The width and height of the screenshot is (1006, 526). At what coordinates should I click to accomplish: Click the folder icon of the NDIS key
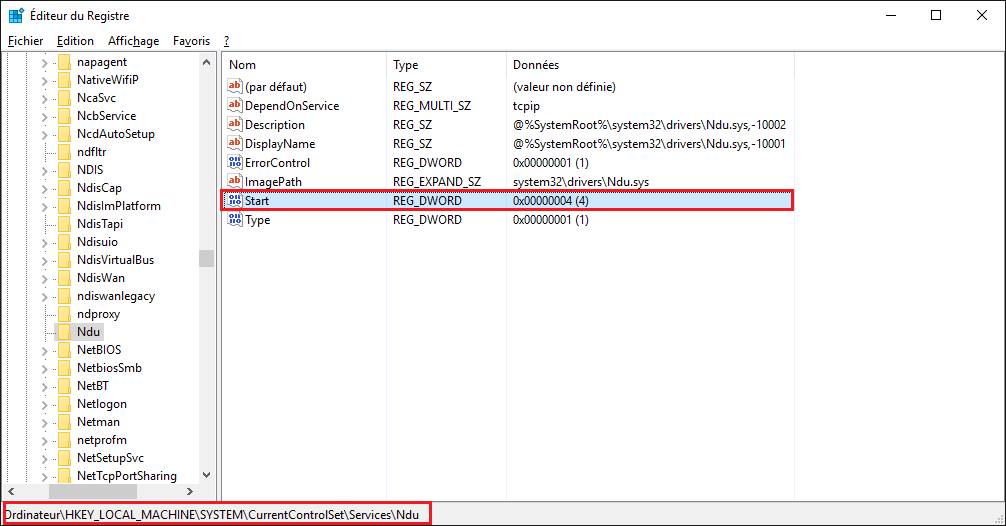(64, 170)
